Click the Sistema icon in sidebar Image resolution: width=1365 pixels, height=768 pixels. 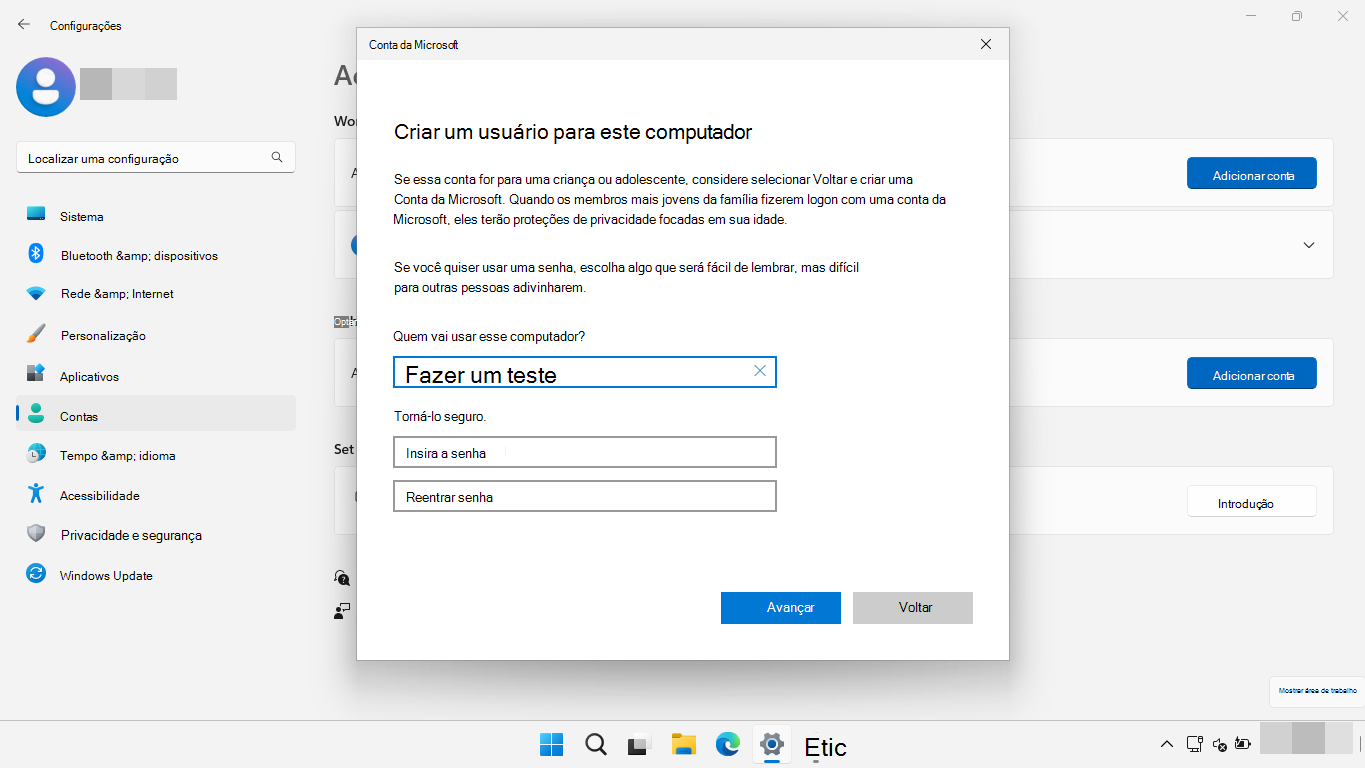[36, 215]
